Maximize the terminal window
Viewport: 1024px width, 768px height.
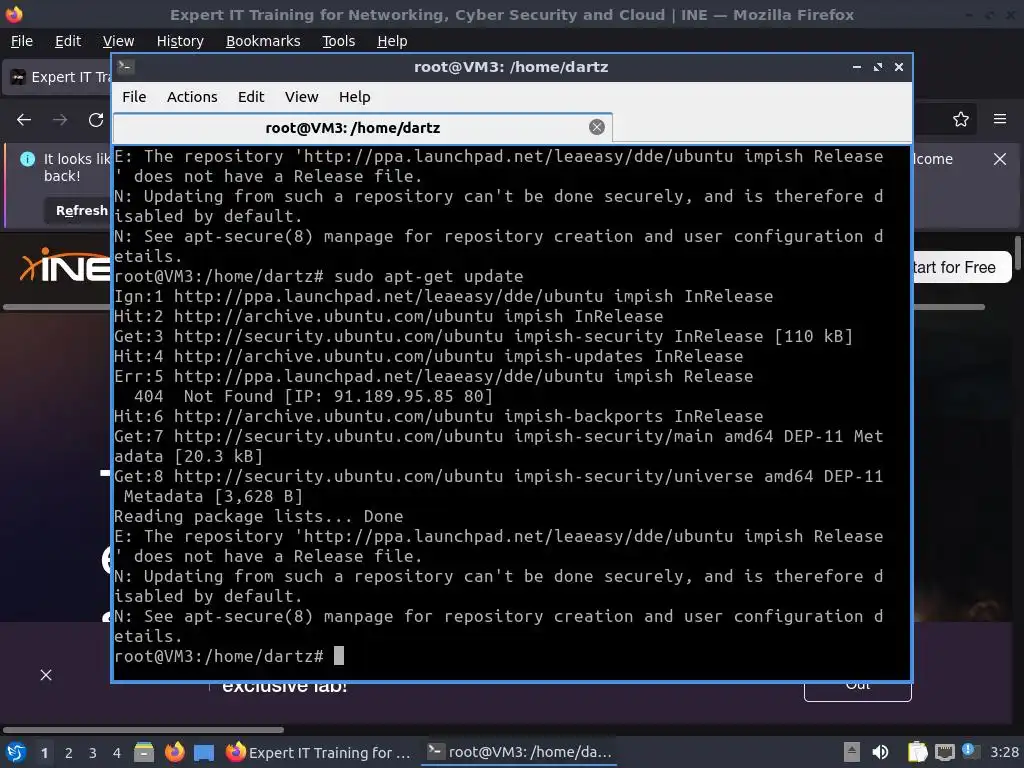click(x=878, y=67)
